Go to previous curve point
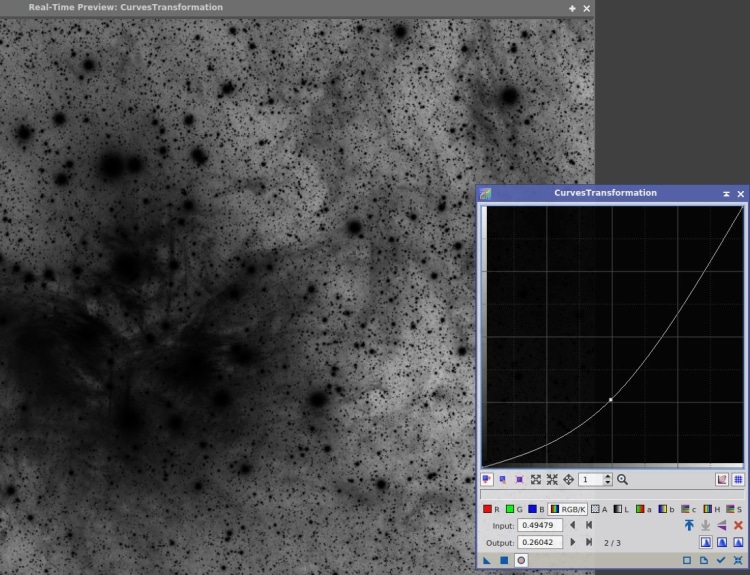This screenshot has width=750, height=575. (573, 525)
